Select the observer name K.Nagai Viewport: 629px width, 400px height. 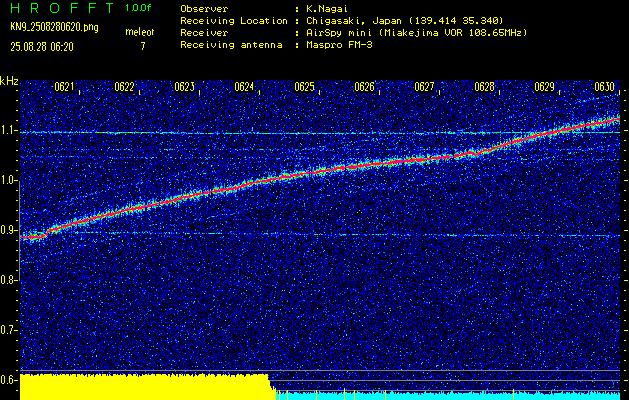tap(327, 9)
